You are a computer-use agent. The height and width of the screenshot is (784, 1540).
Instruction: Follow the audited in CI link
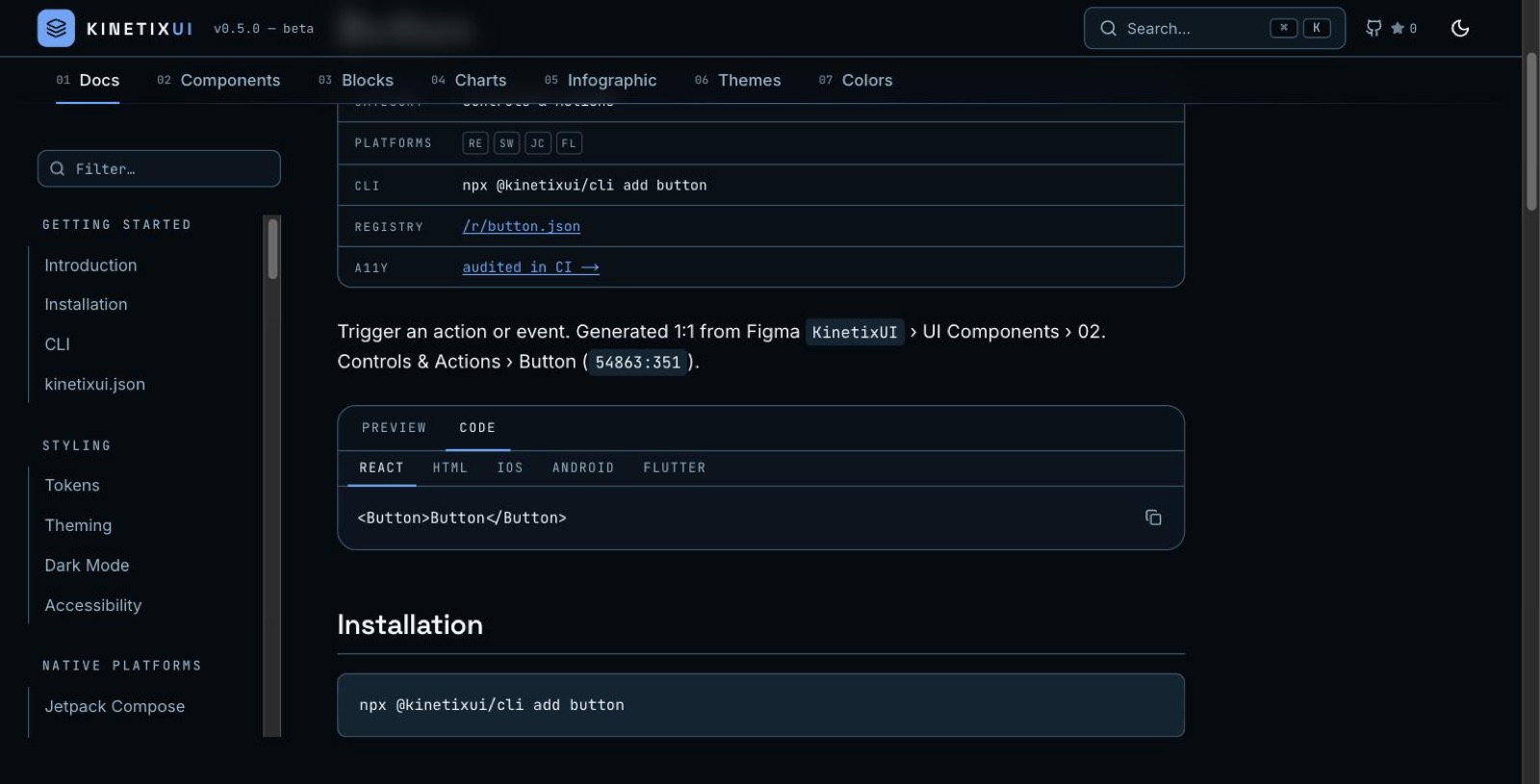[531, 267]
